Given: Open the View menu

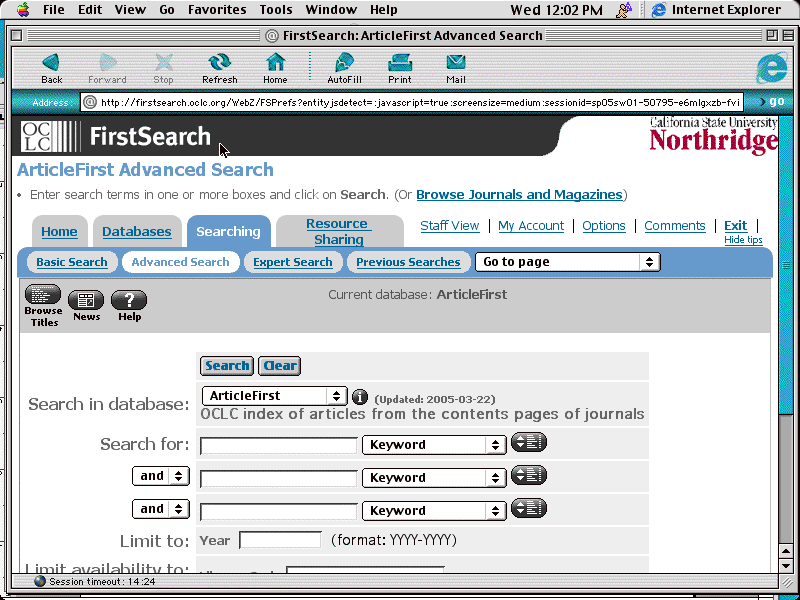Looking at the screenshot, I should pyautogui.click(x=131, y=10).
